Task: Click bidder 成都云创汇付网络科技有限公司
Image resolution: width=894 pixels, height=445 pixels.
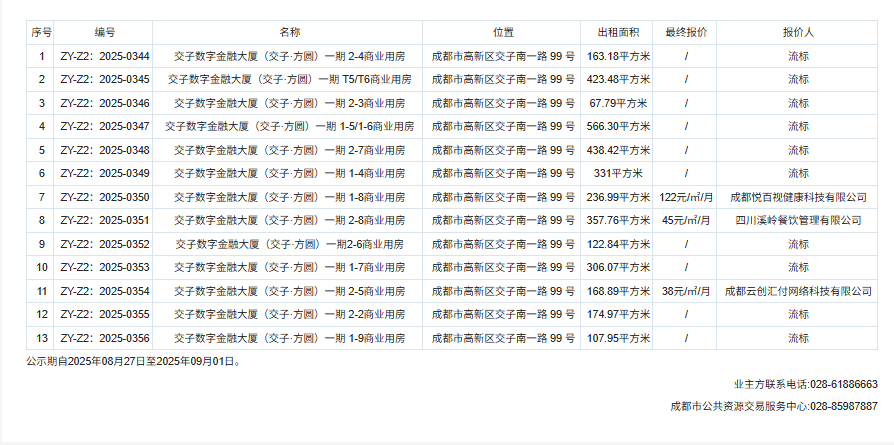Action: (798, 291)
